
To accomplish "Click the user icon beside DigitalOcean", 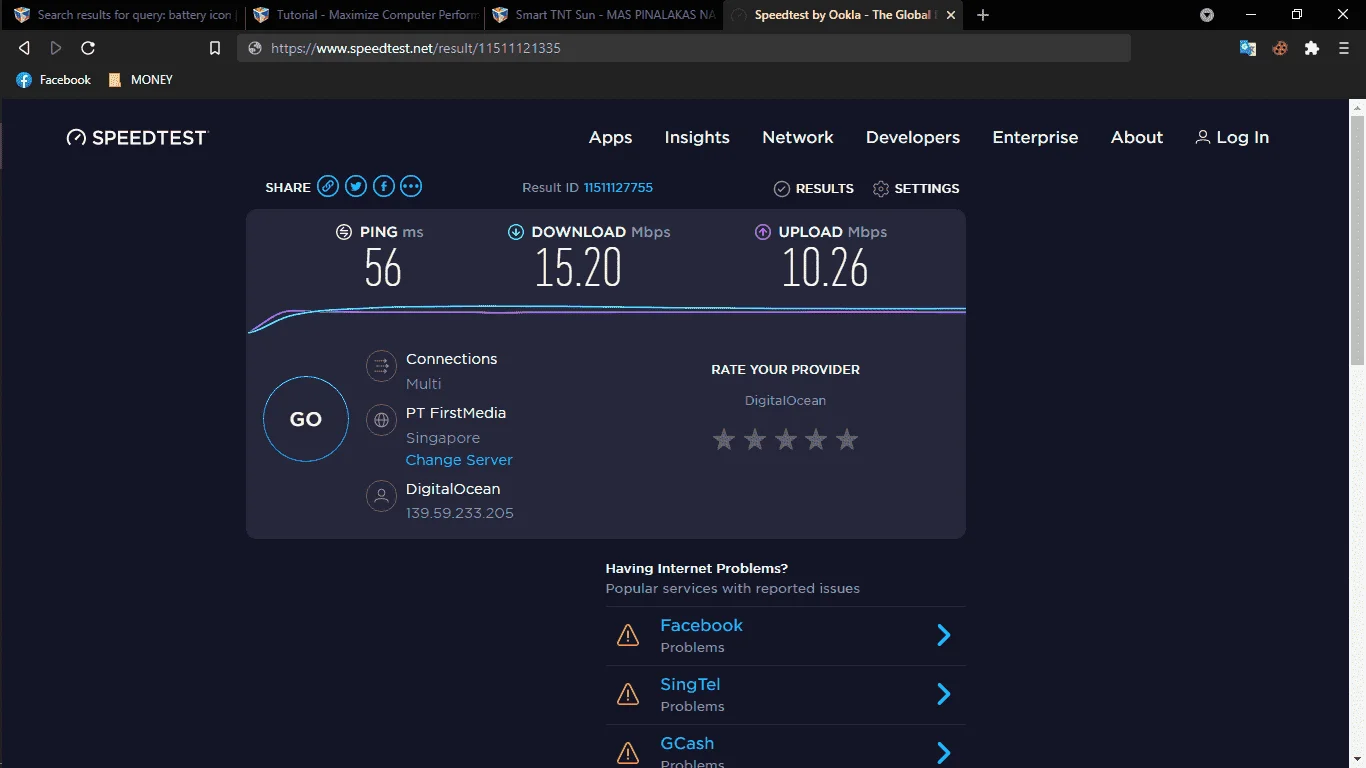I will 381,496.
